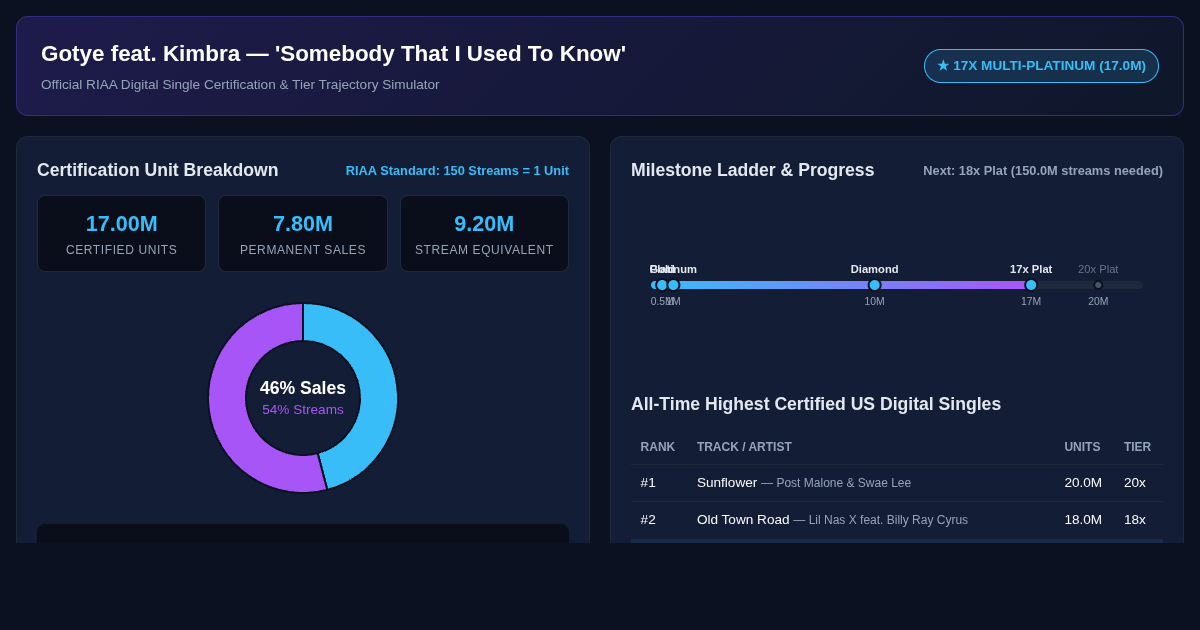Click the Gold milestone marker at 0.5M

(x=662, y=285)
